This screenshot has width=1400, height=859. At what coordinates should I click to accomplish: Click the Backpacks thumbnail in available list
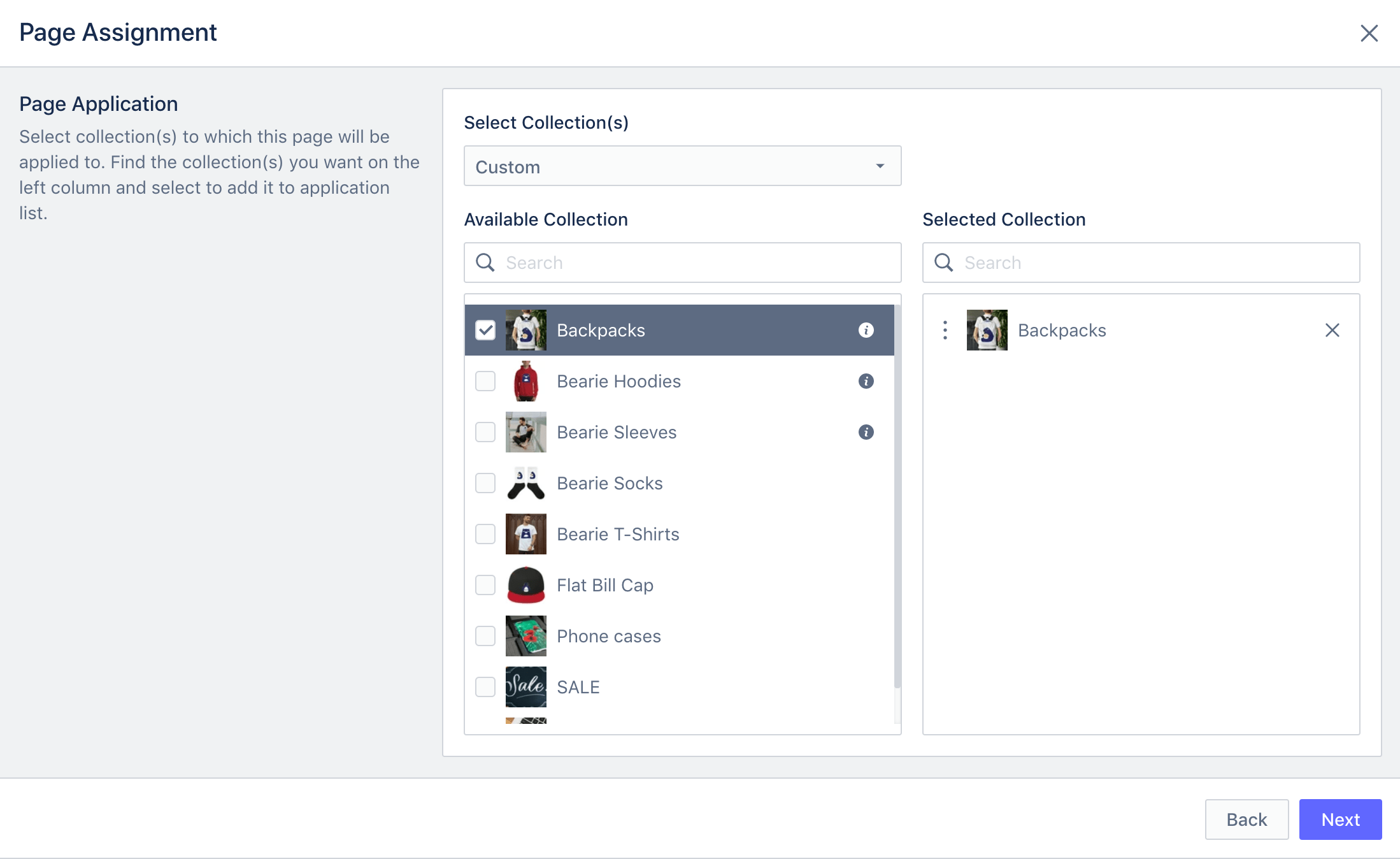526,330
